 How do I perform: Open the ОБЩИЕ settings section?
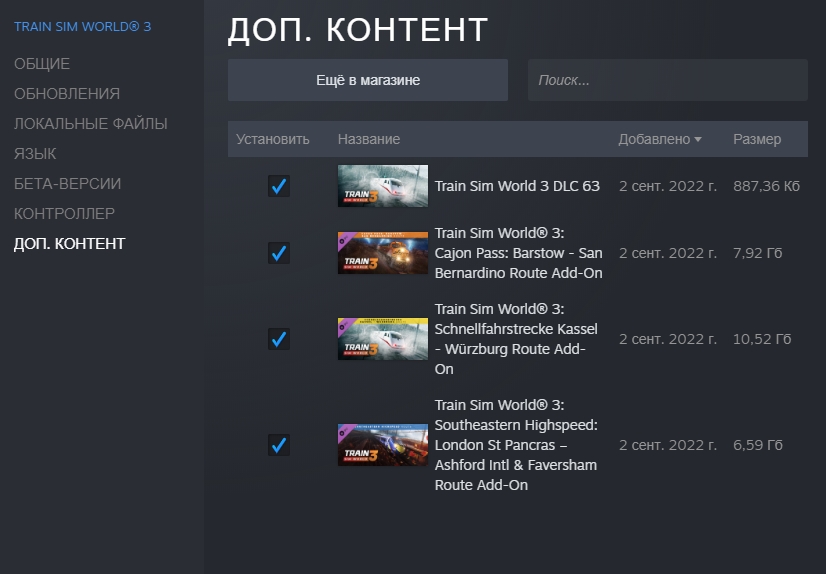point(42,64)
